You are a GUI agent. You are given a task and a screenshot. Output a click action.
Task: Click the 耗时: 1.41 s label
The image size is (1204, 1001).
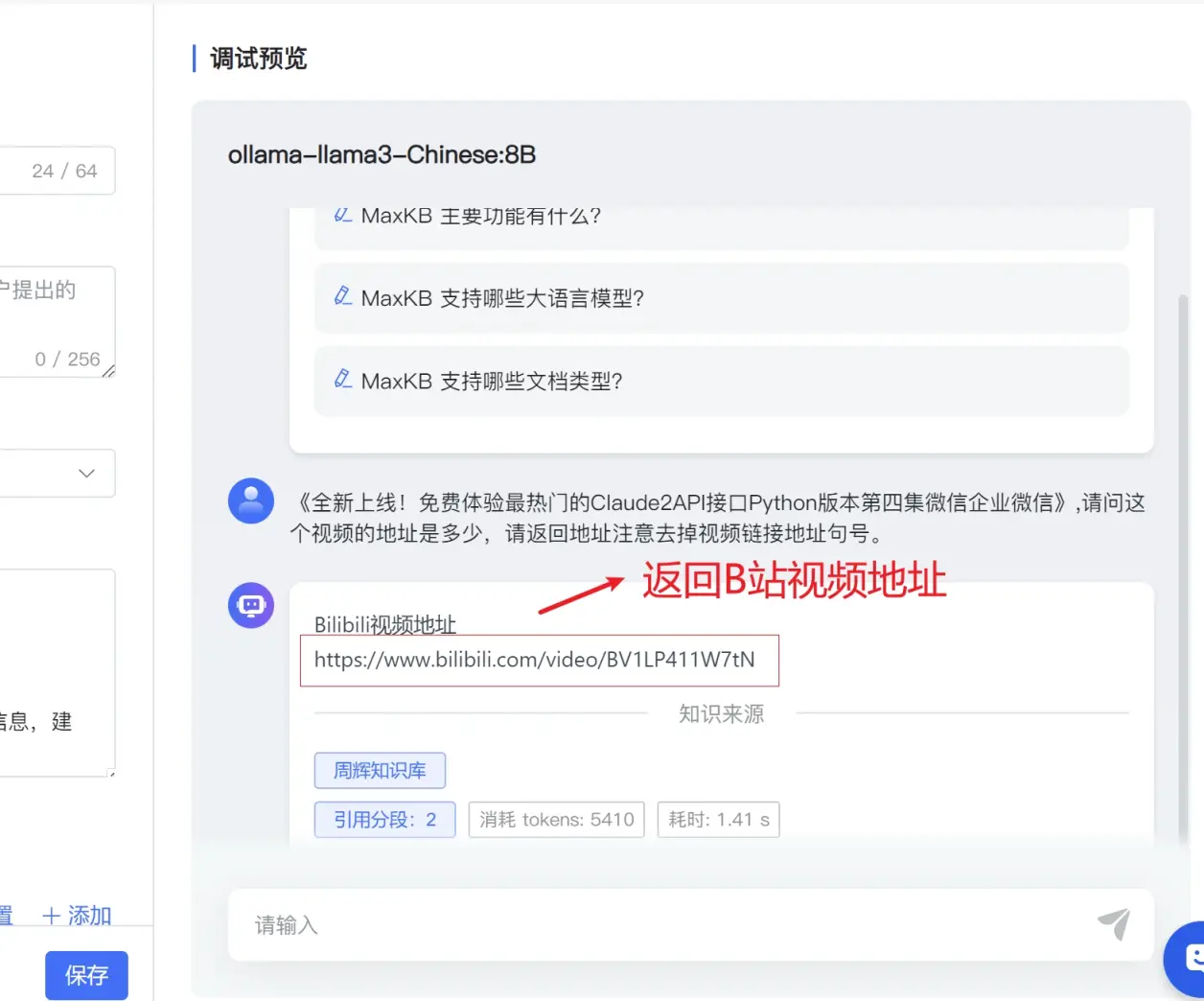pyautogui.click(x=718, y=820)
